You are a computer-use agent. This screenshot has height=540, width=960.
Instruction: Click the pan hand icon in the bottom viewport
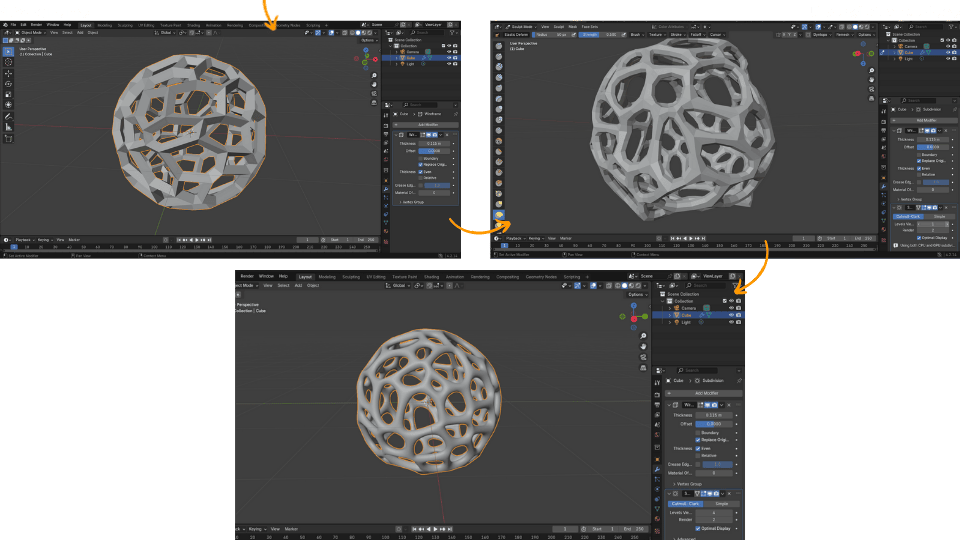641,348
